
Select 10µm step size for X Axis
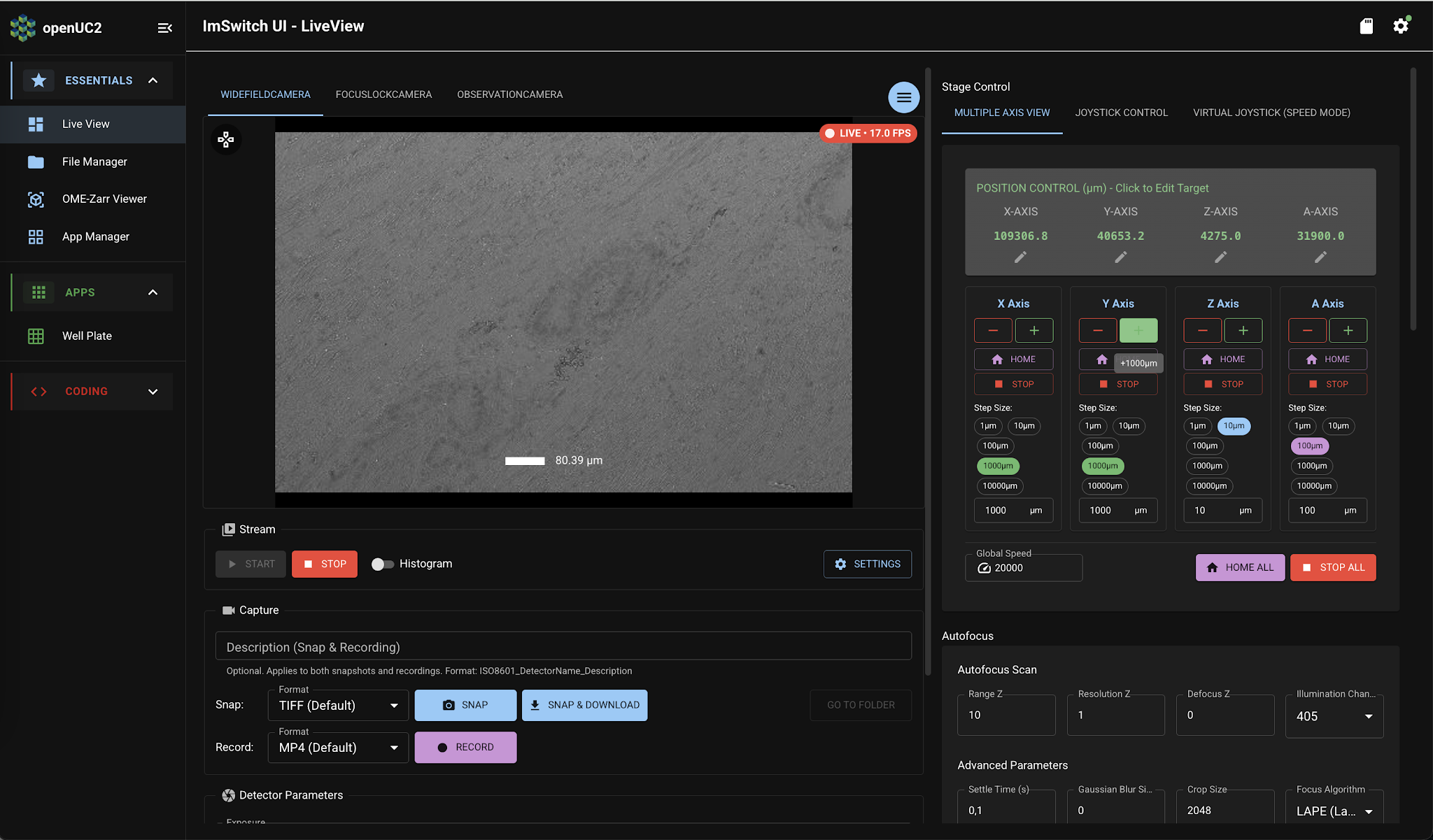tap(1024, 426)
